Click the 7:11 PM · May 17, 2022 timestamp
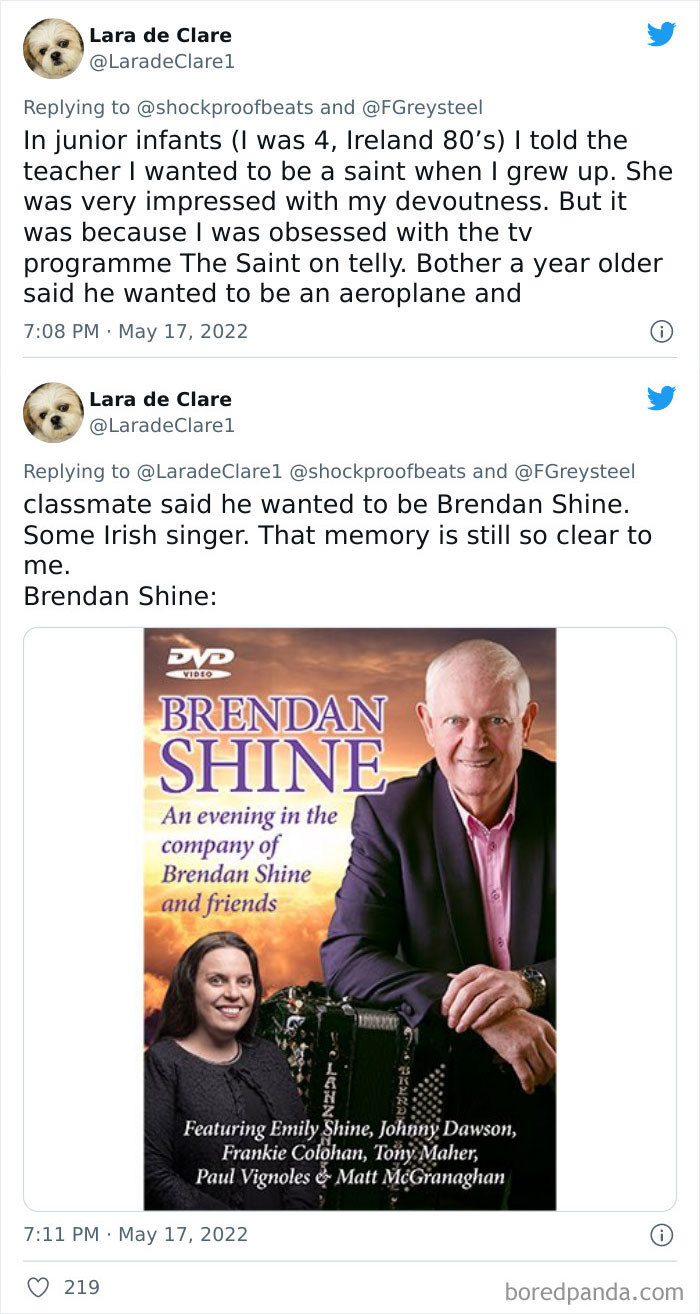The height and width of the screenshot is (1314, 700). coord(136,1235)
